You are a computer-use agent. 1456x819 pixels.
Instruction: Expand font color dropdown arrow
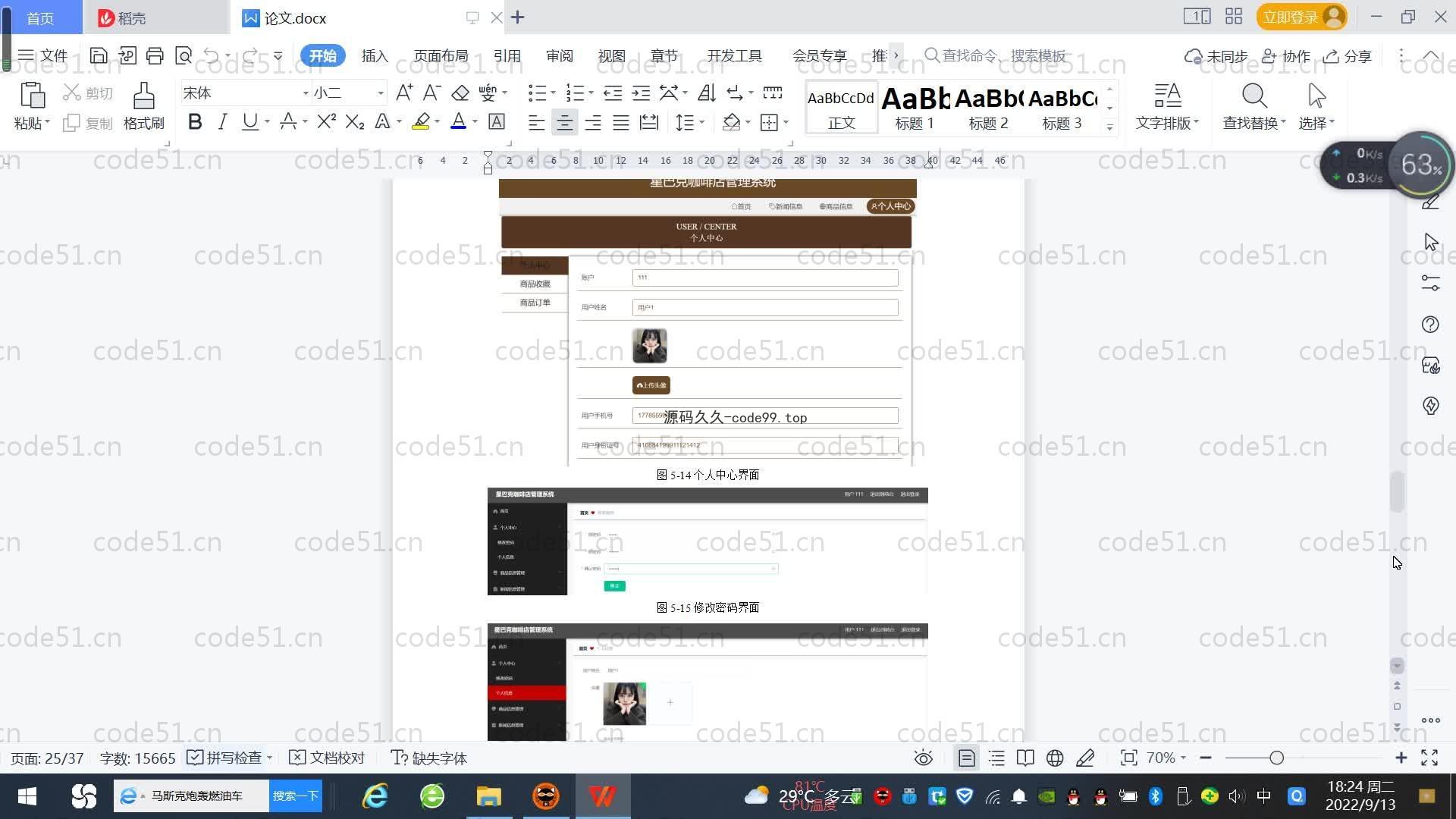pyautogui.click(x=475, y=122)
